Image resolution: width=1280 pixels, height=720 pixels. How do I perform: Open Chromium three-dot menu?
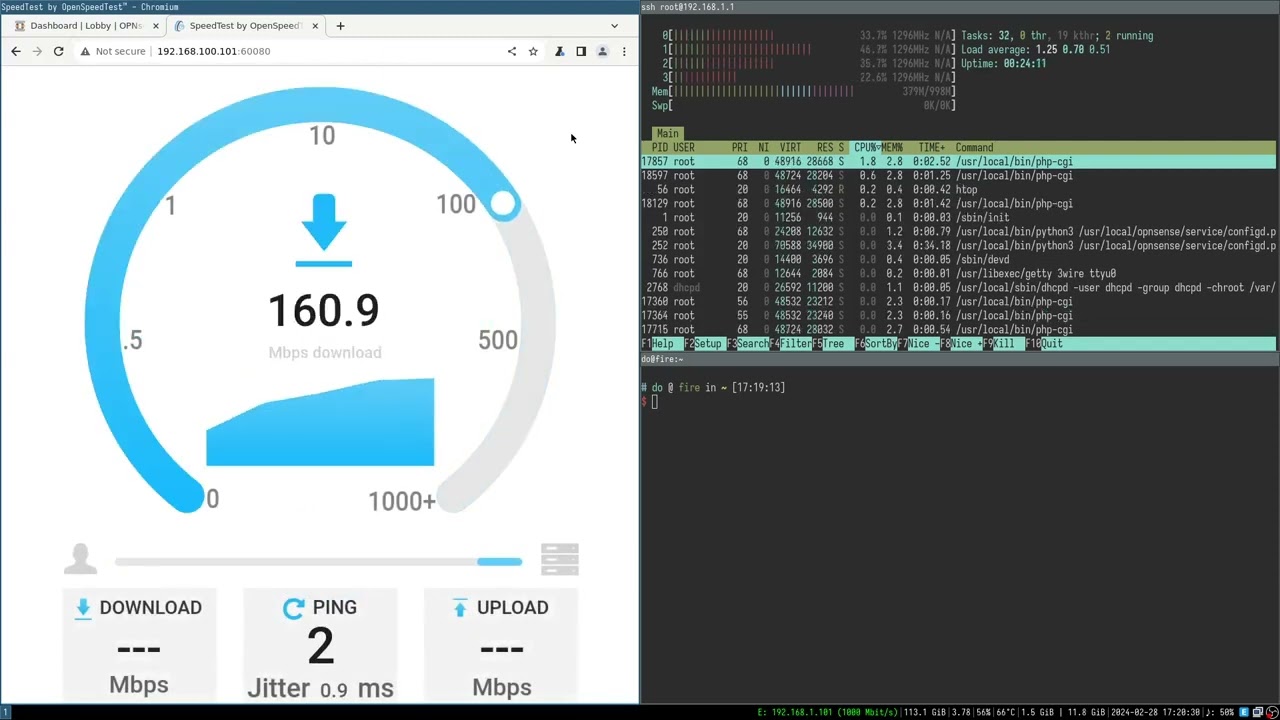624,51
